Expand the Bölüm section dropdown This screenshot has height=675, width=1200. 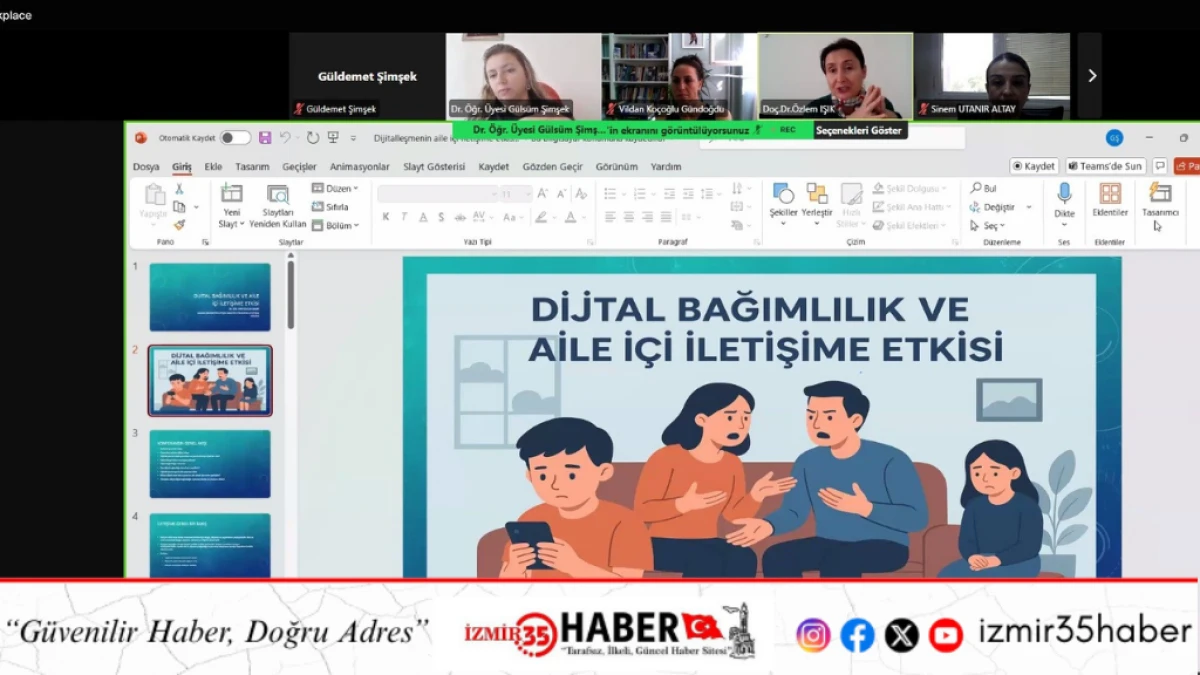(335, 226)
